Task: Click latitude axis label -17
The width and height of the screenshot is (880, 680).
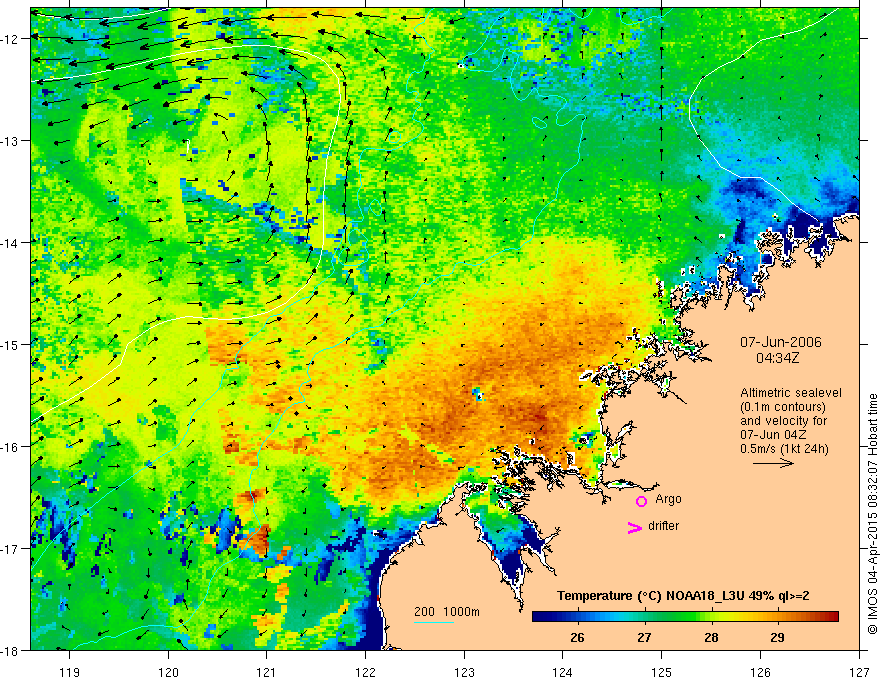Action: pyautogui.click(x=10, y=548)
